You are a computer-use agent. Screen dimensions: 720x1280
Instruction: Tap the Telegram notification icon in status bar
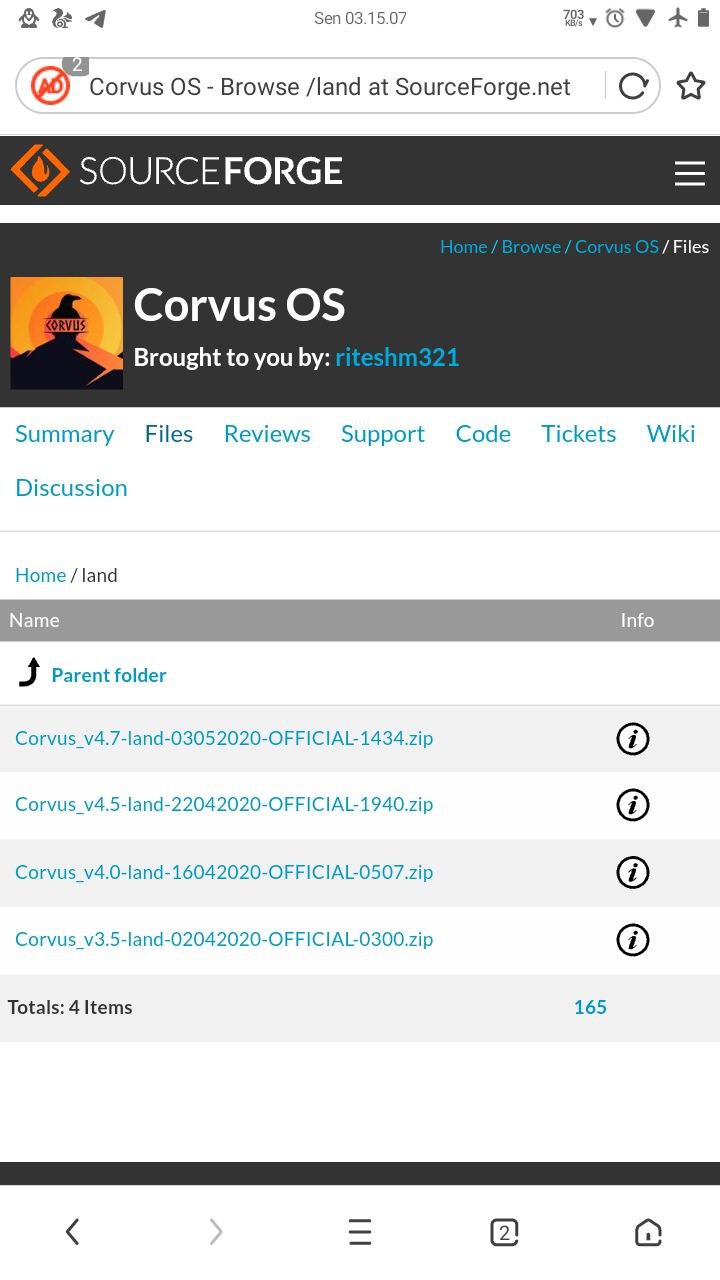(96, 18)
